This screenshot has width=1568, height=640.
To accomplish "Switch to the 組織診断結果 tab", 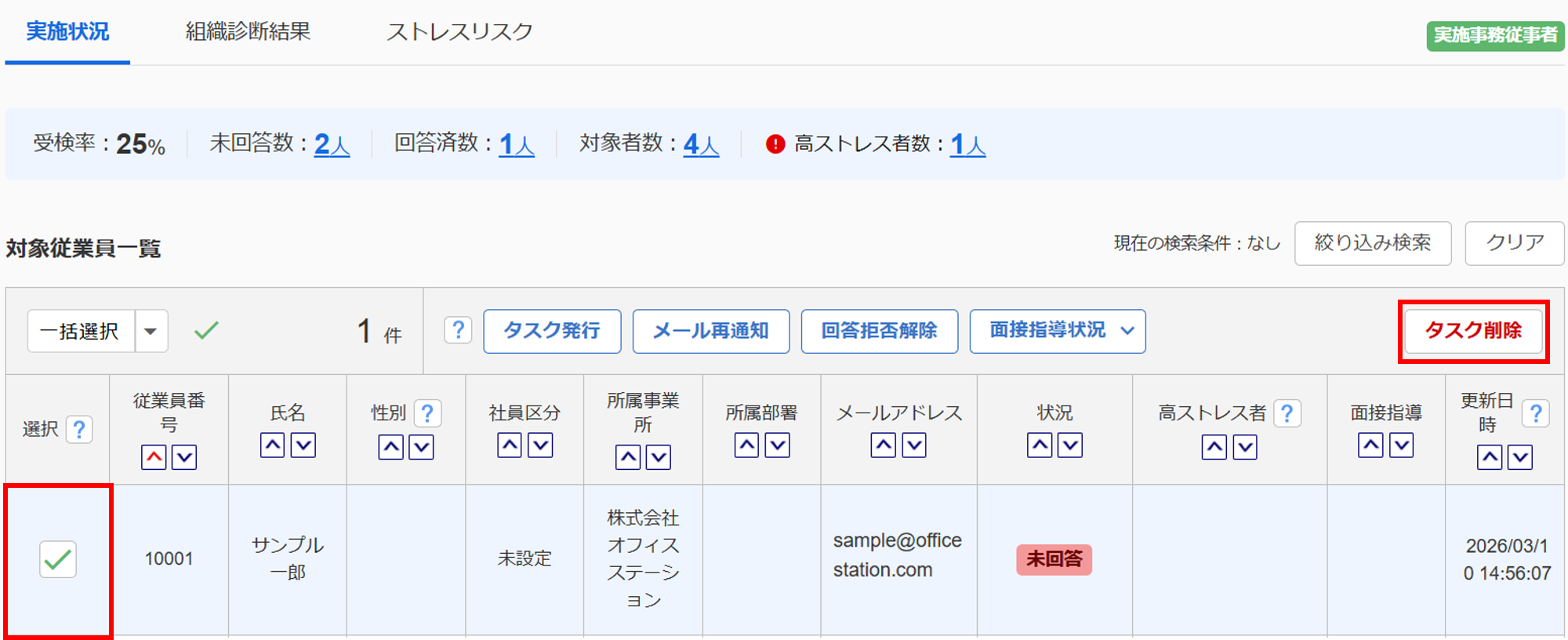I will coord(248,31).
